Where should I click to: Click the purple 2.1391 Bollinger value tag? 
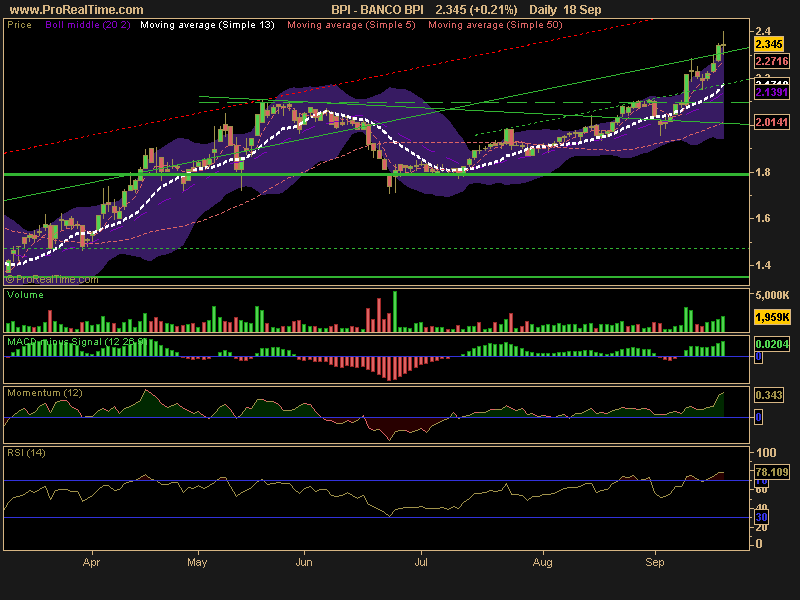[x=772, y=92]
